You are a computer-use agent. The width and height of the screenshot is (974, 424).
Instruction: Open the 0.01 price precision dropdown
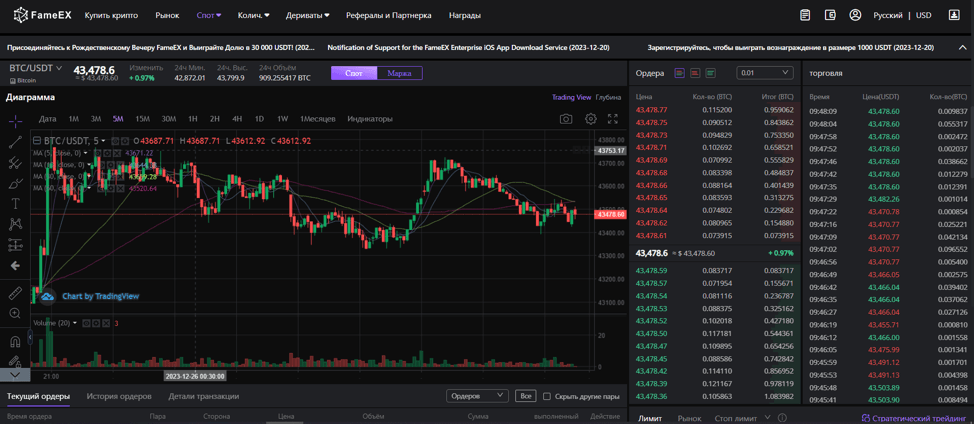pyautogui.click(x=765, y=73)
